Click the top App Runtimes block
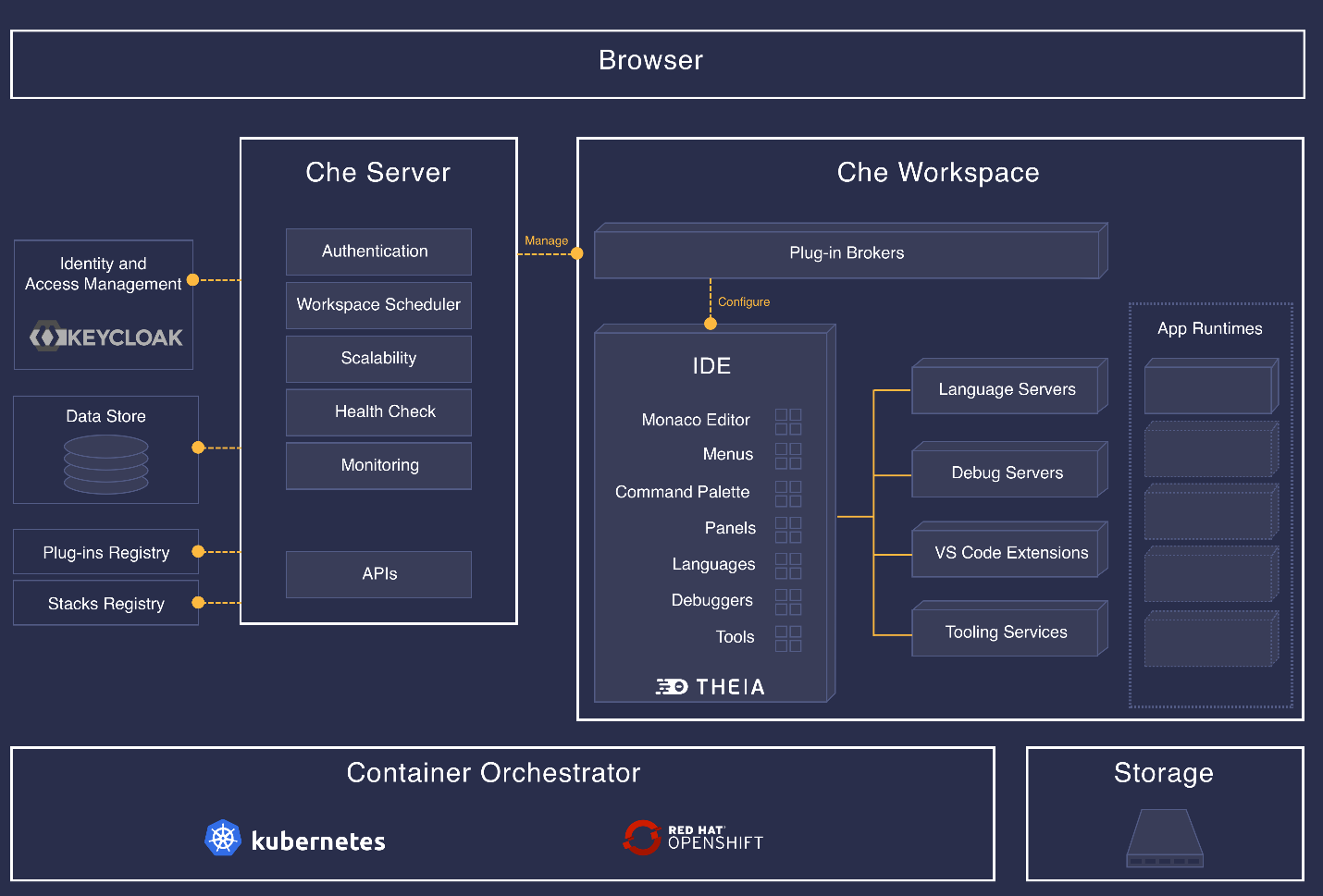Screen dimensions: 1323x896 tap(1208, 388)
